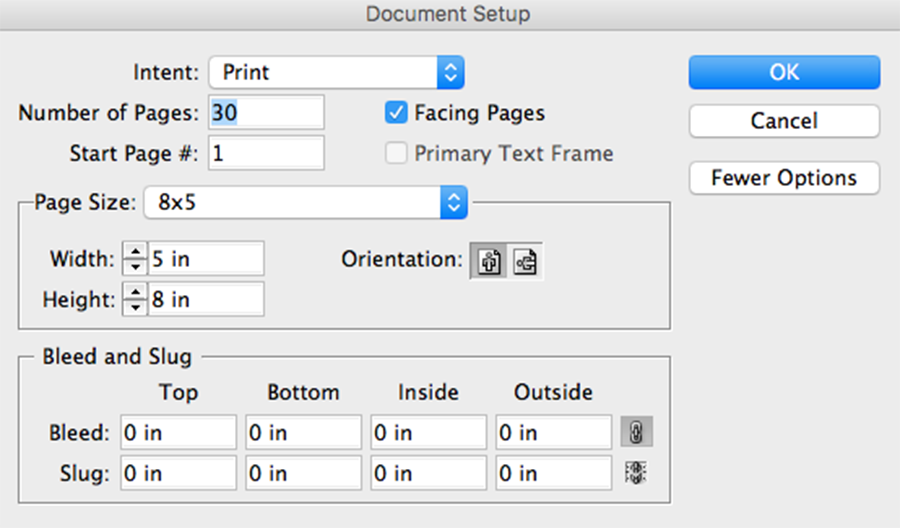The image size is (900, 528).
Task: Open the Page Size dropdown
Action: tap(305, 203)
